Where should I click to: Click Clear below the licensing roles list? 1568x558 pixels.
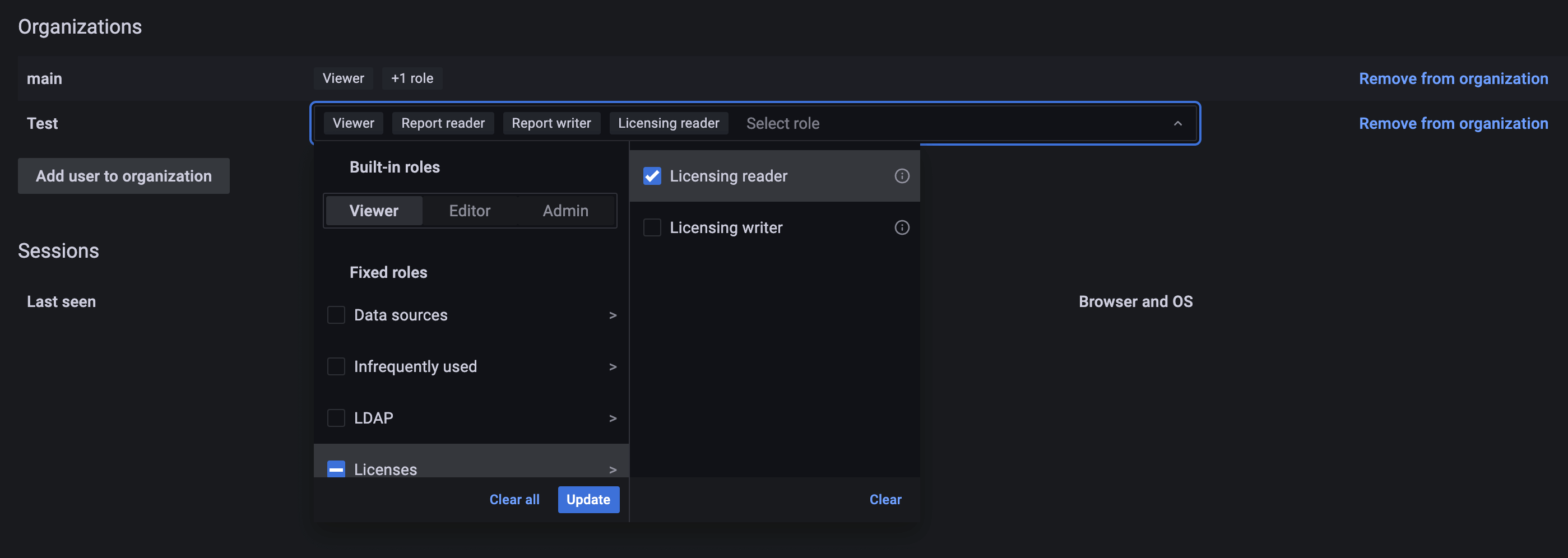(x=885, y=499)
